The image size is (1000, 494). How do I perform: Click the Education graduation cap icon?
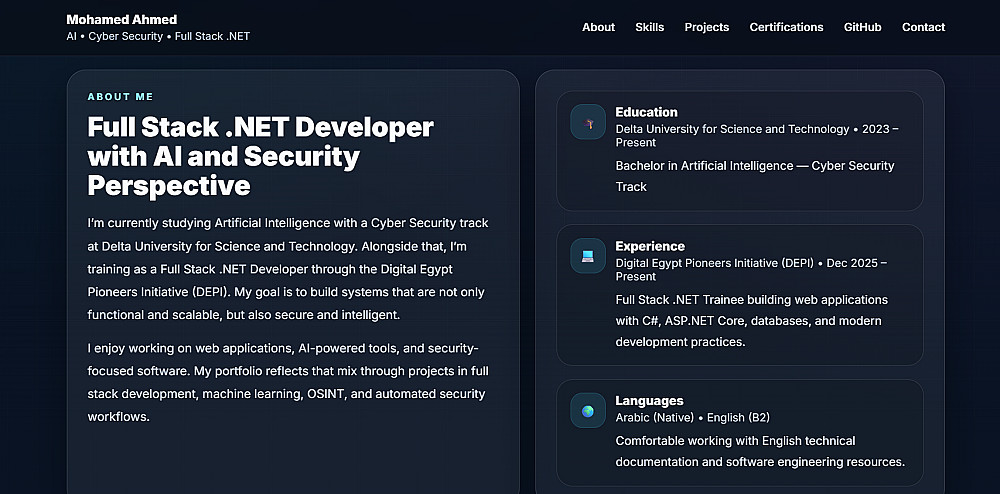tap(588, 122)
